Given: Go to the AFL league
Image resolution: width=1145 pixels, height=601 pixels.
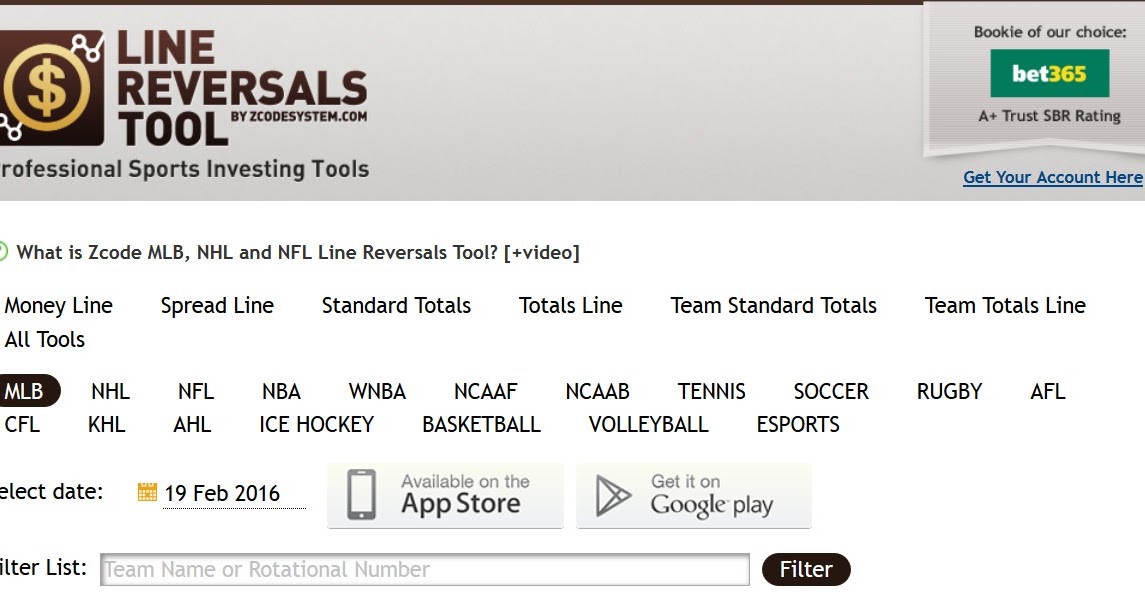Looking at the screenshot, I should point(1047,391).
